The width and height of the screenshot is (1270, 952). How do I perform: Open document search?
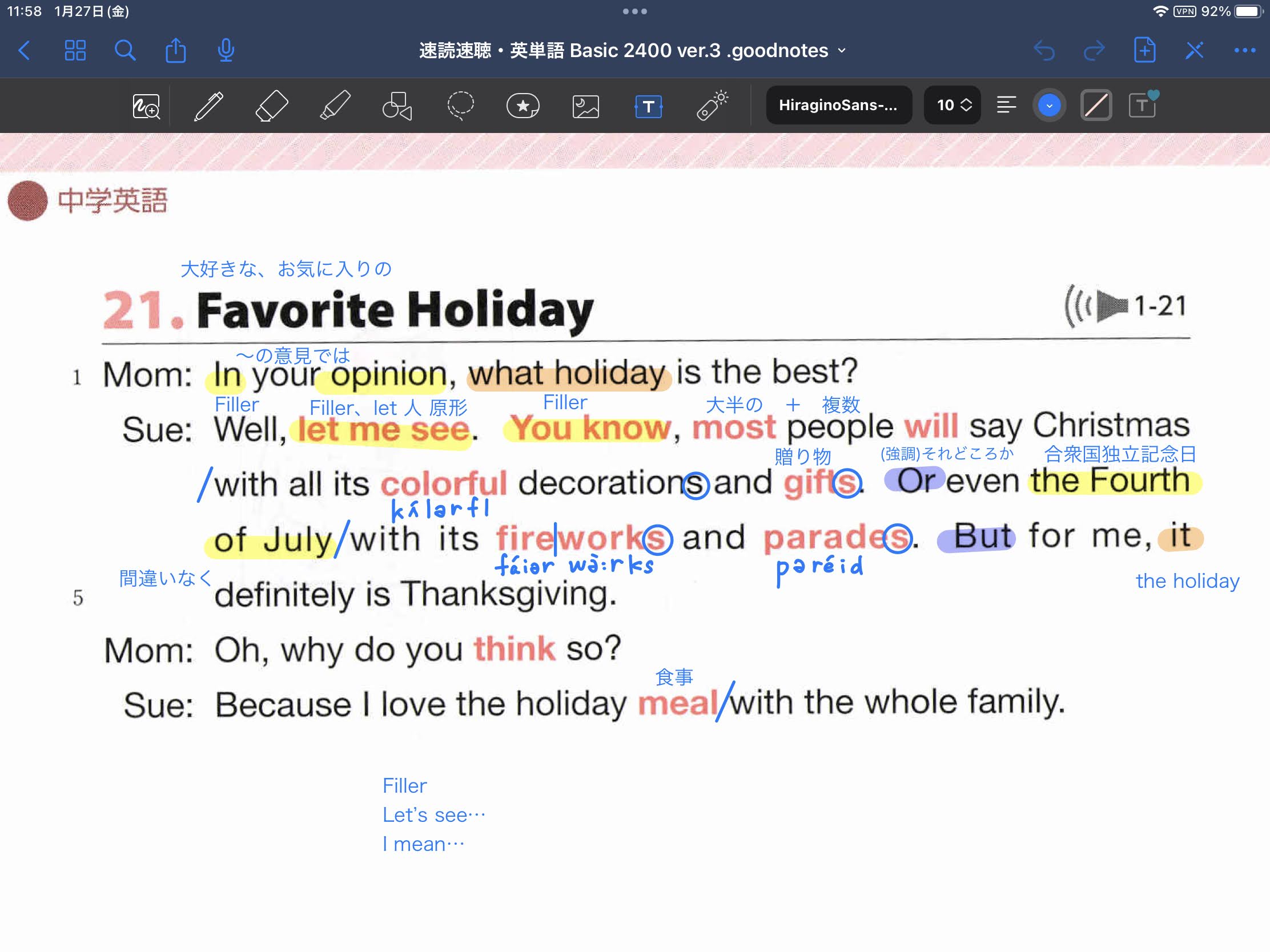126,50
